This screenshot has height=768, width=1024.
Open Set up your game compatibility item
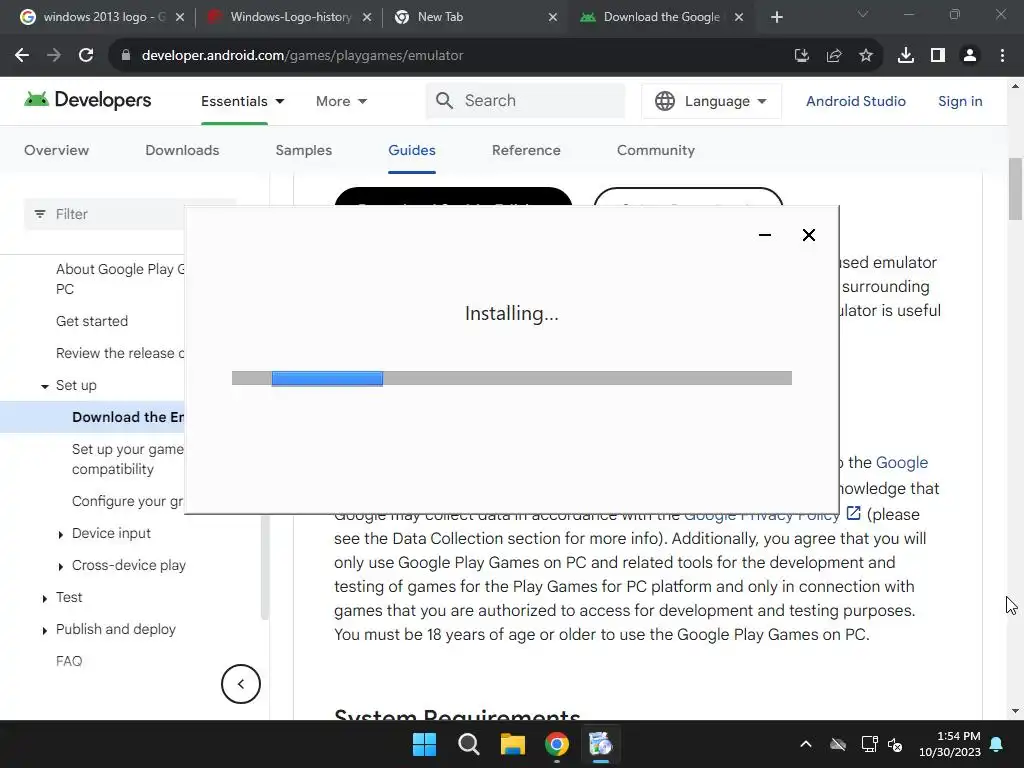[x=128, y=459]
